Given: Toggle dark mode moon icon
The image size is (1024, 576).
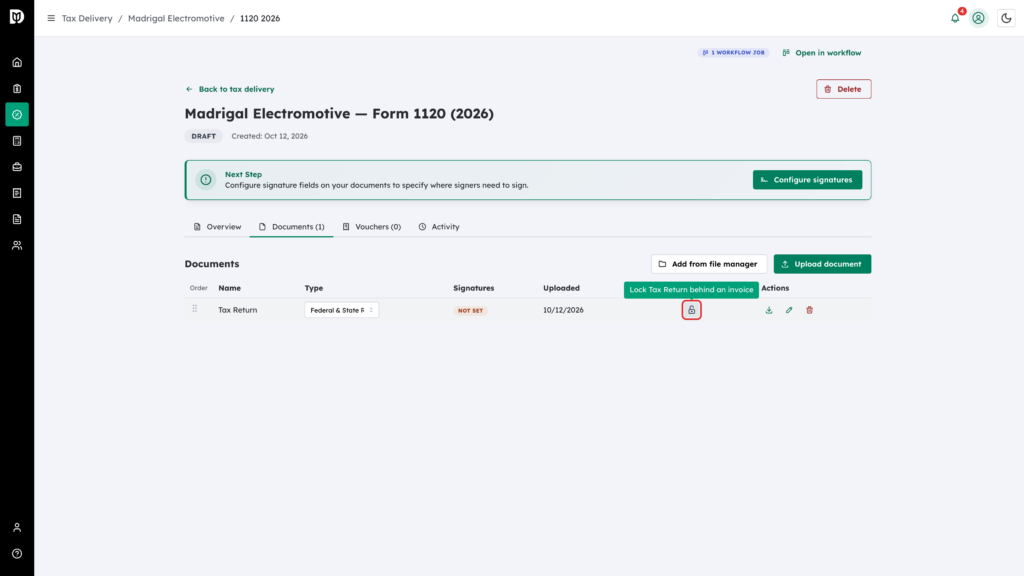Looking at the screenshot, I should pyautogui.click(x=1006, y=18).
